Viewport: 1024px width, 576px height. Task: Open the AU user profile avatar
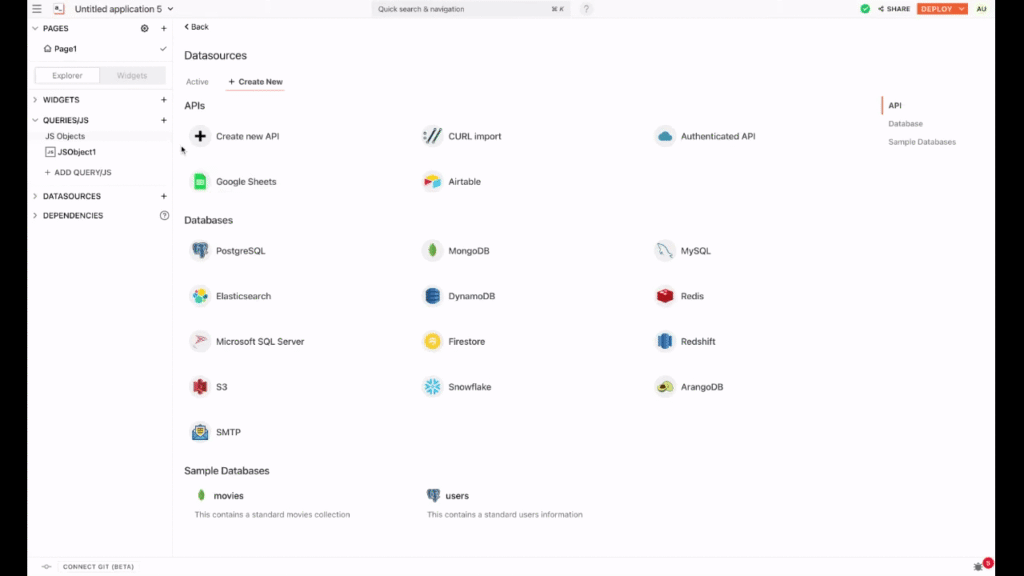click(x=981, y=9)
